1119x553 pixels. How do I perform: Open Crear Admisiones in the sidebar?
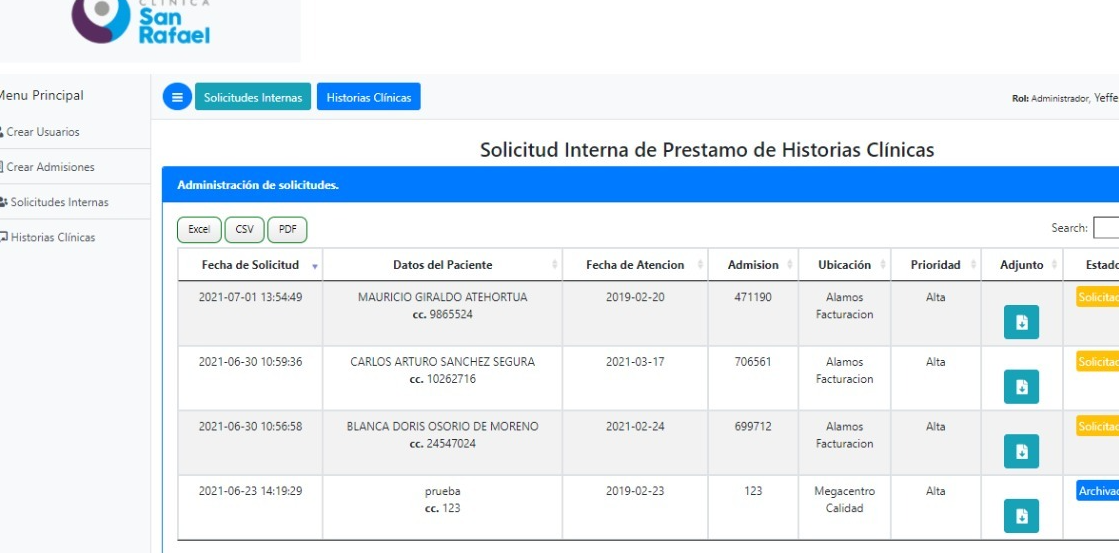(x=50, y=167)
